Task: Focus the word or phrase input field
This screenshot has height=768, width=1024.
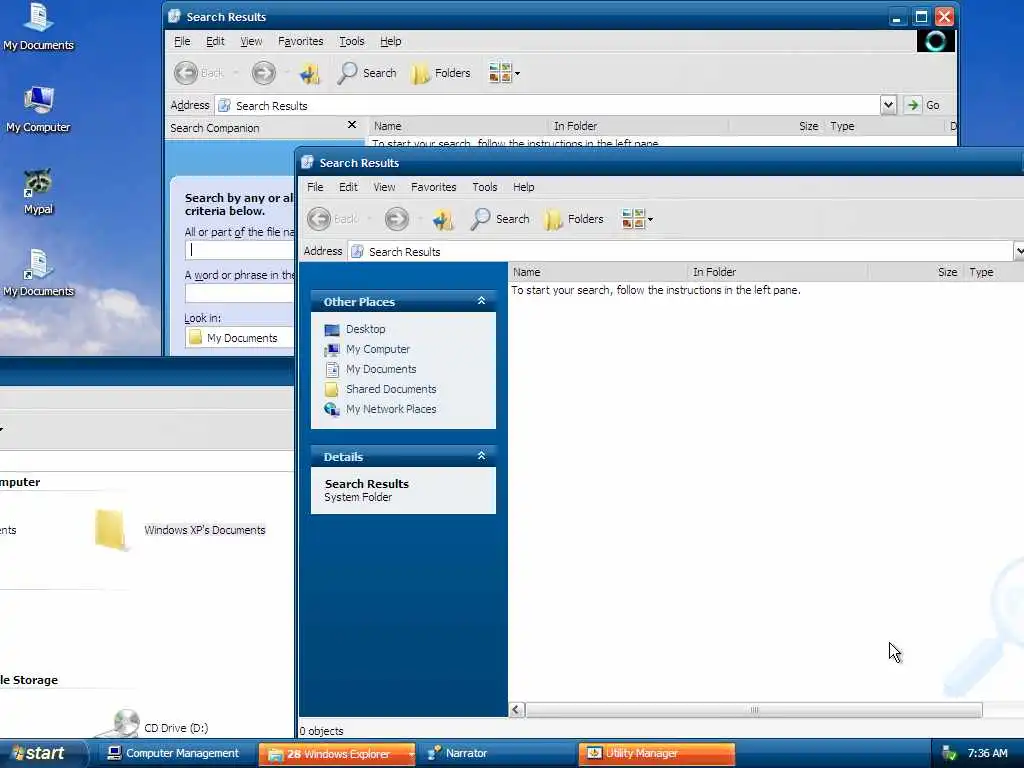Action: 240,293
